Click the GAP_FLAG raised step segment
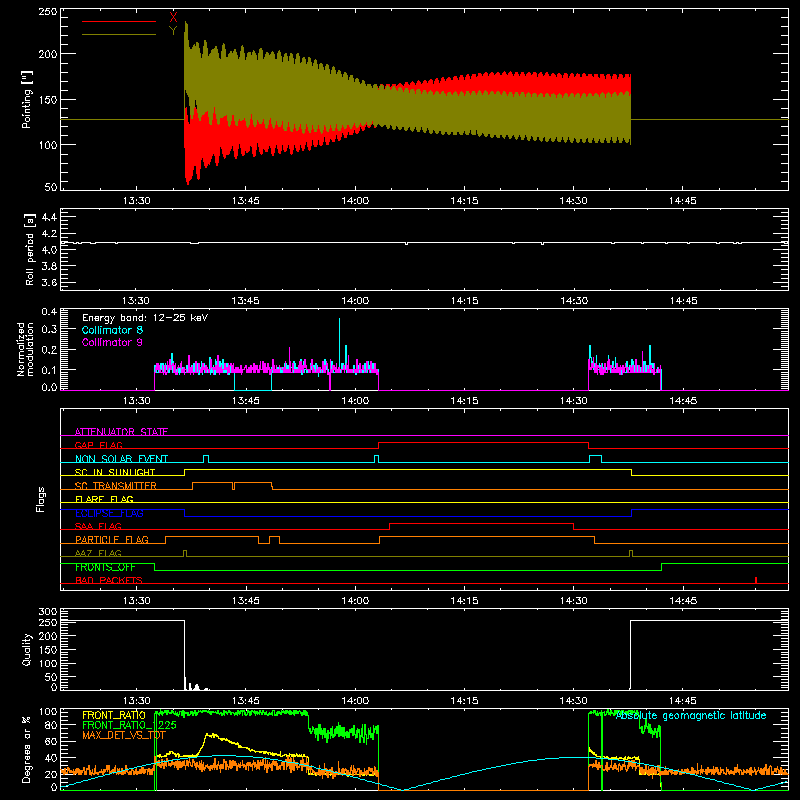The height and width of the screenshot is (800, 800). tap(483, 443)
